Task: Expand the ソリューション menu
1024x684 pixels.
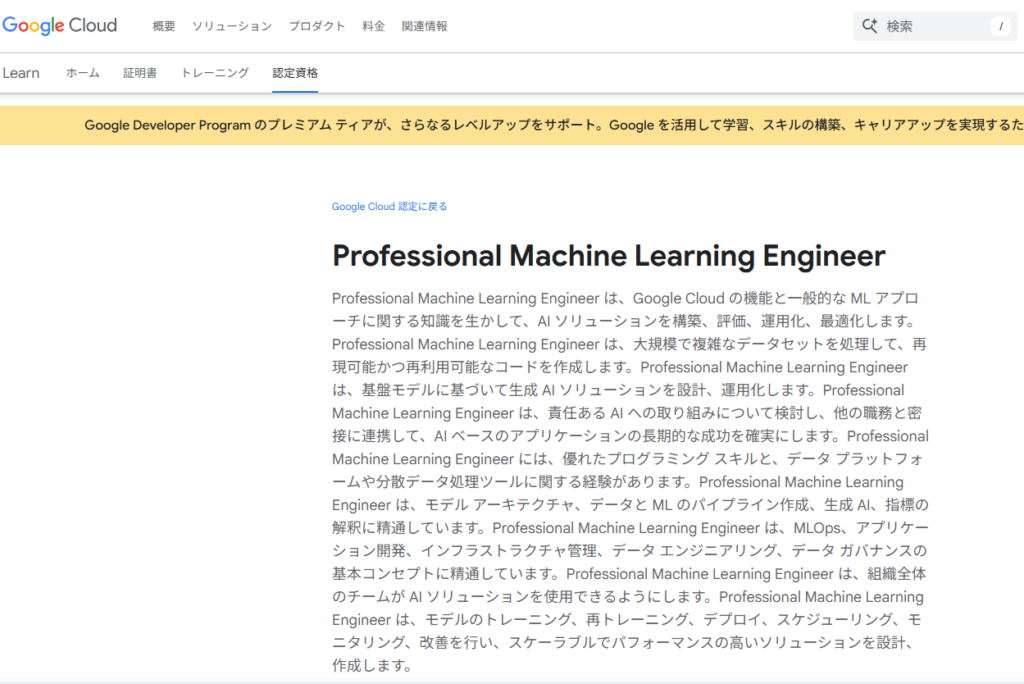Action: (231, 26)
